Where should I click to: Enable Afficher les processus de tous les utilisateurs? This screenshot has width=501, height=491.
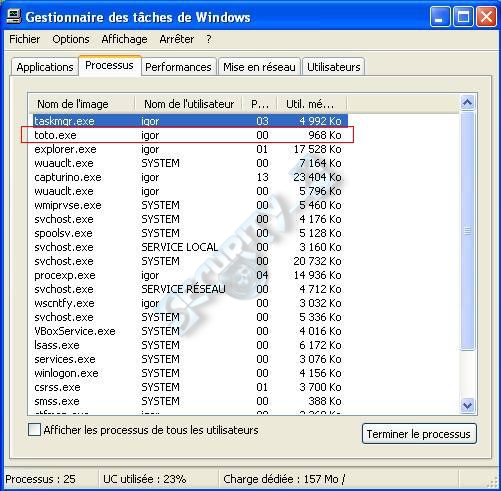pos(35,430)
